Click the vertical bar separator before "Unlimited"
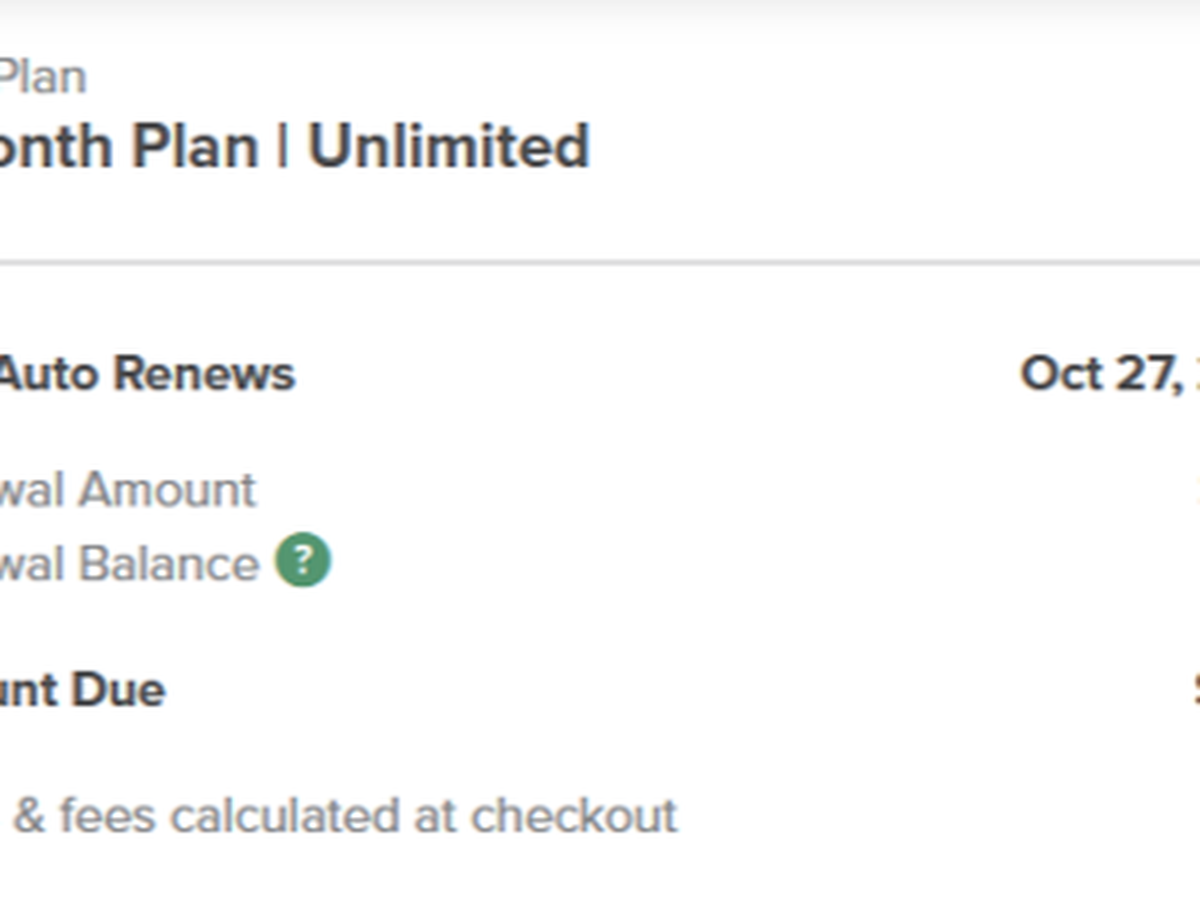 click(x=282, y=147)
